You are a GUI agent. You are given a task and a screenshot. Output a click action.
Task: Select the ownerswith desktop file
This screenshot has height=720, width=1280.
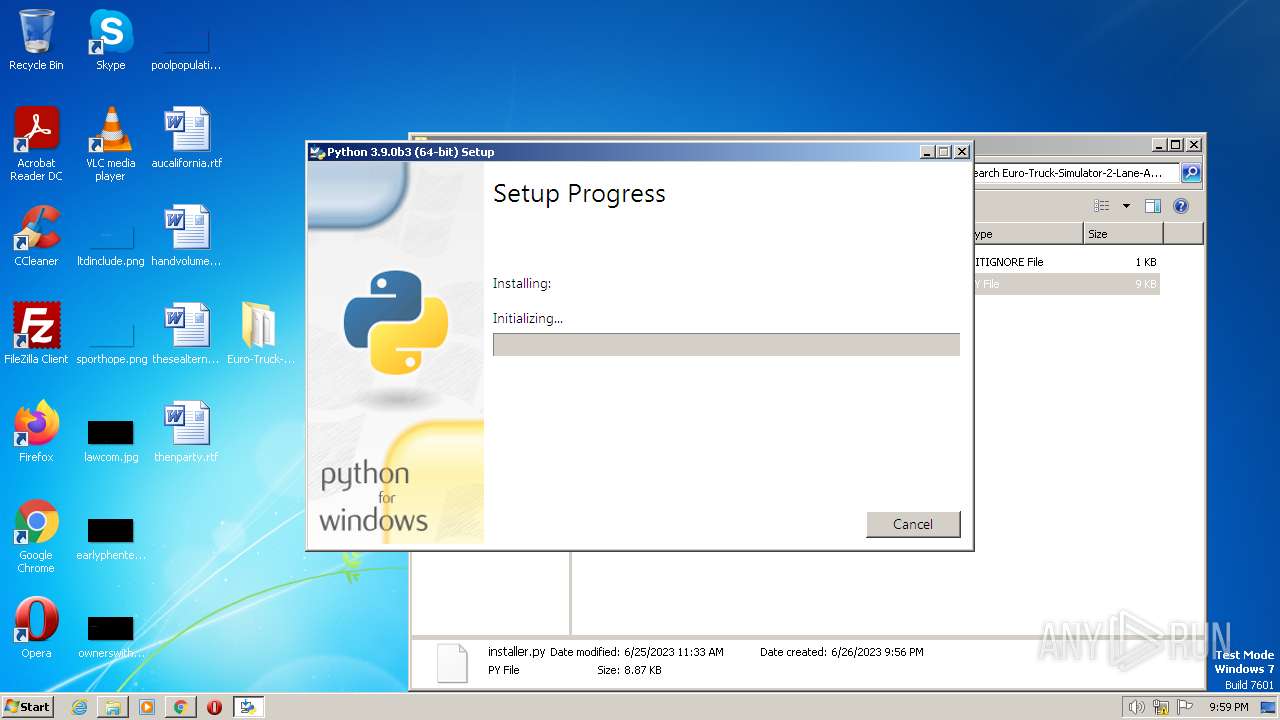point(110,637)
